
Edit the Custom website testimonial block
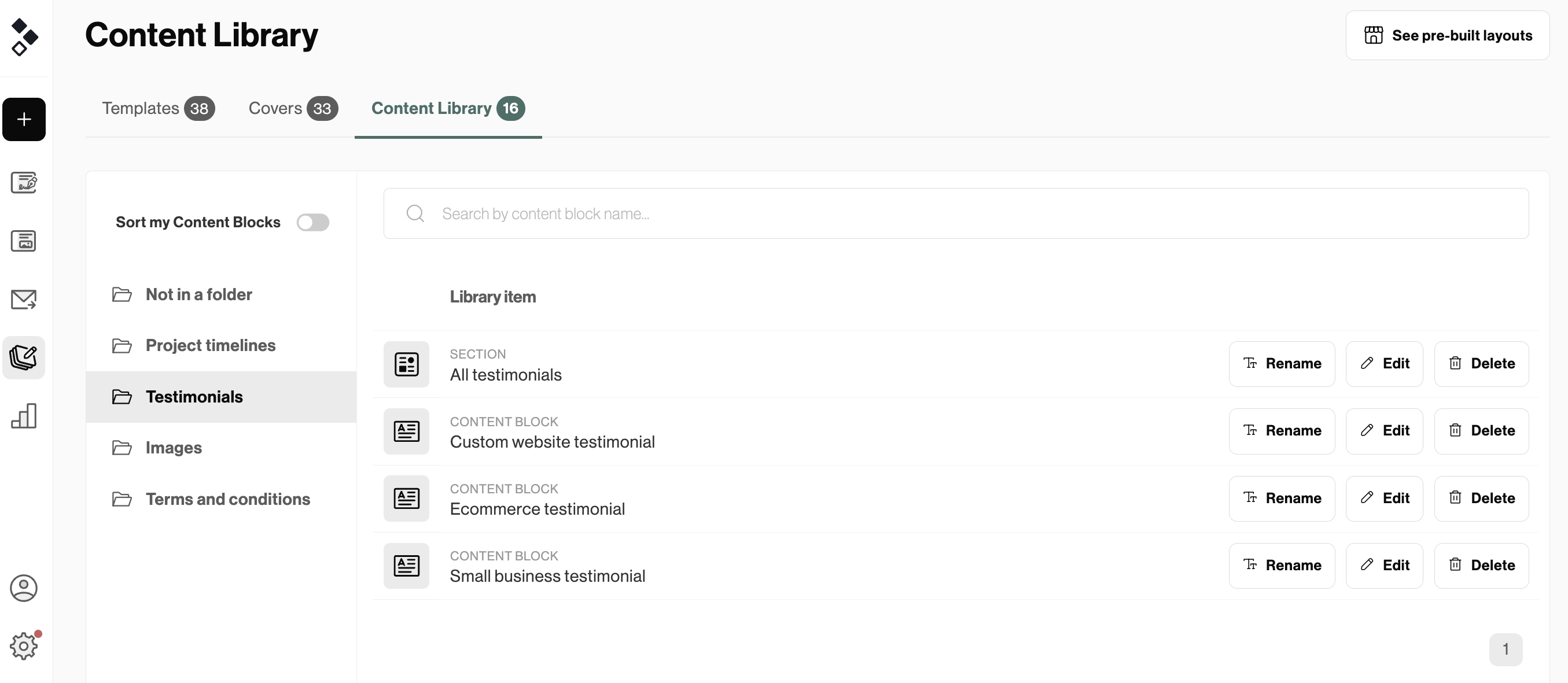[1384, 431]
